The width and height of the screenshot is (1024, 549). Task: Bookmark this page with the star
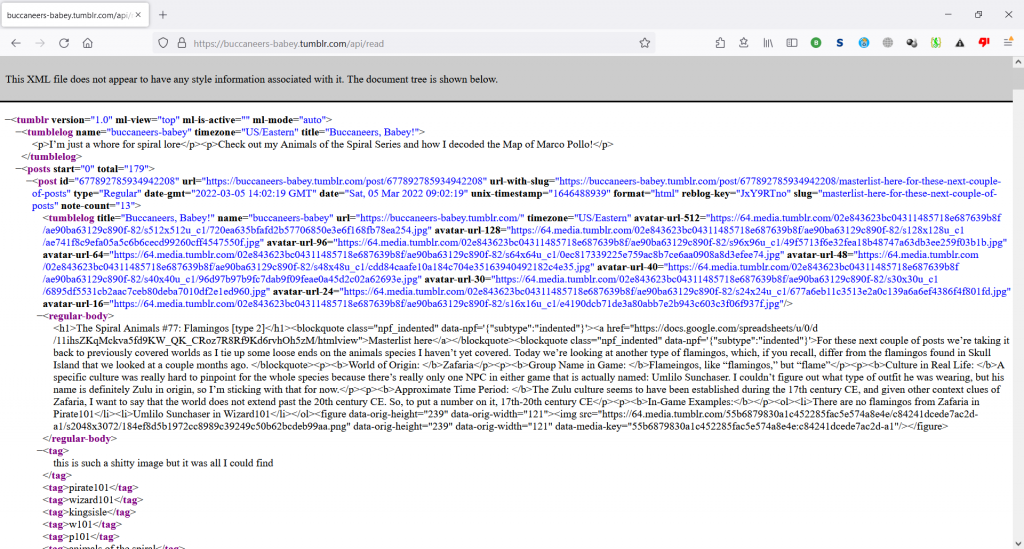[645, 43]
